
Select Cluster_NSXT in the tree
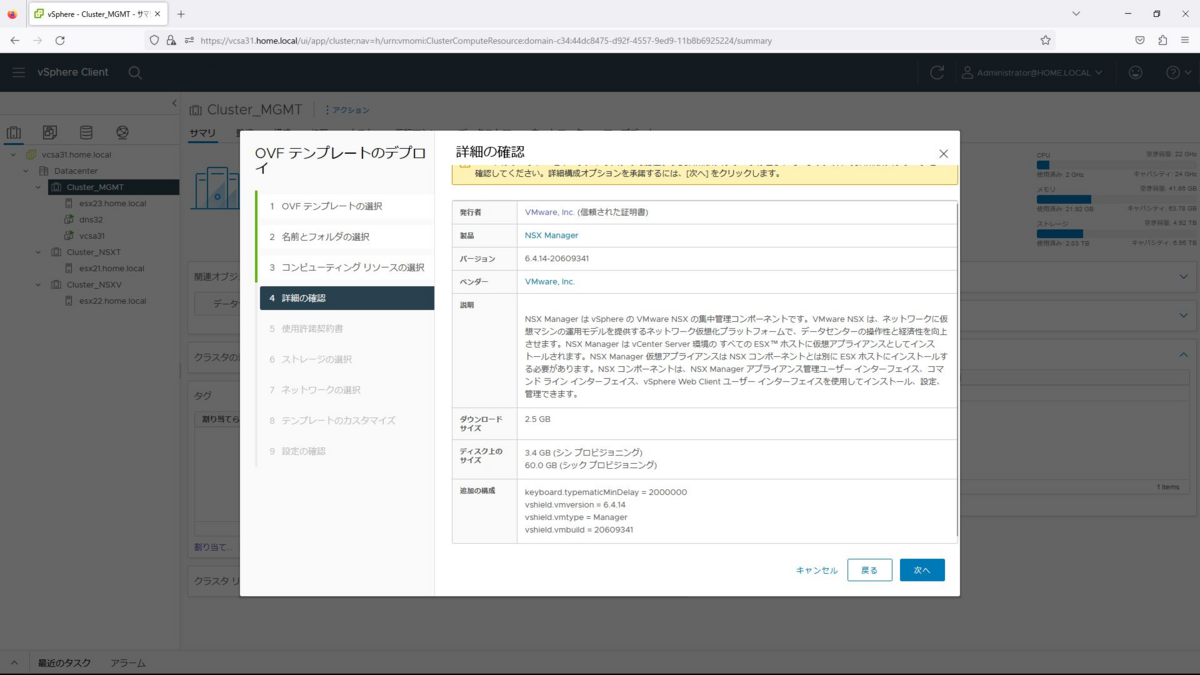[x=93, y=252]
